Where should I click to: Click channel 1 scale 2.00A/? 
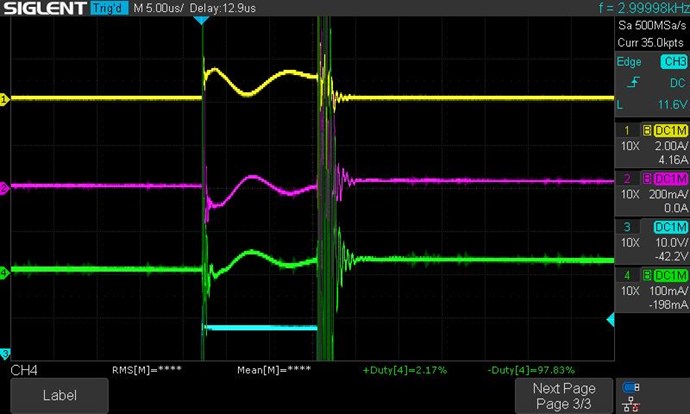671,146
